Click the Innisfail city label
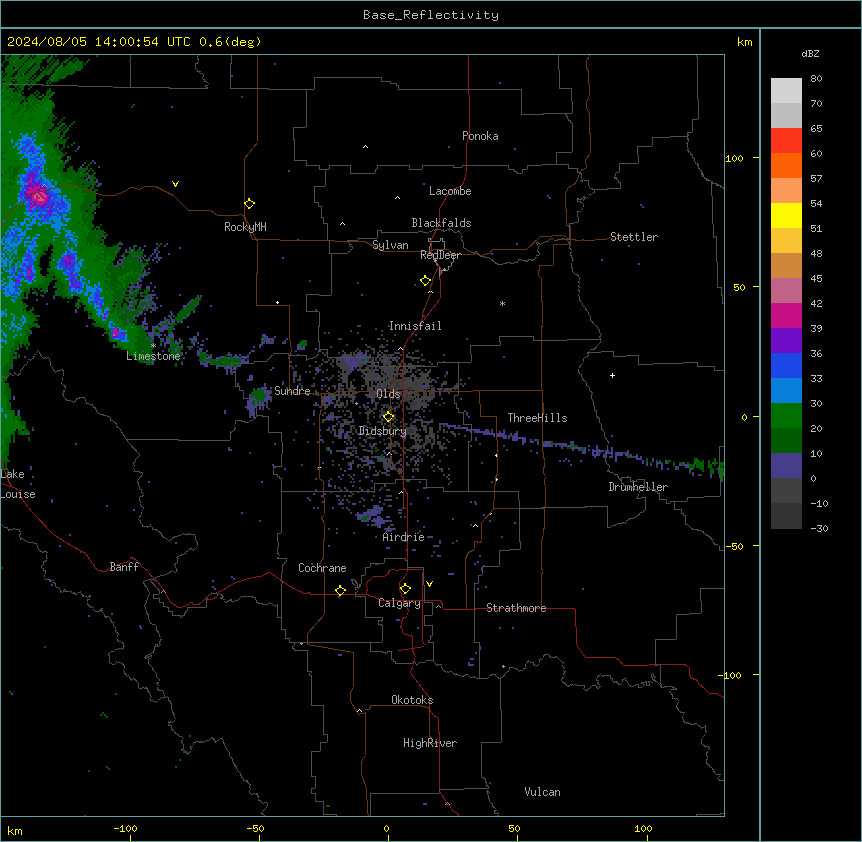Image resolution: width=862 pixels, height=842 pixels. coord(415,326)
